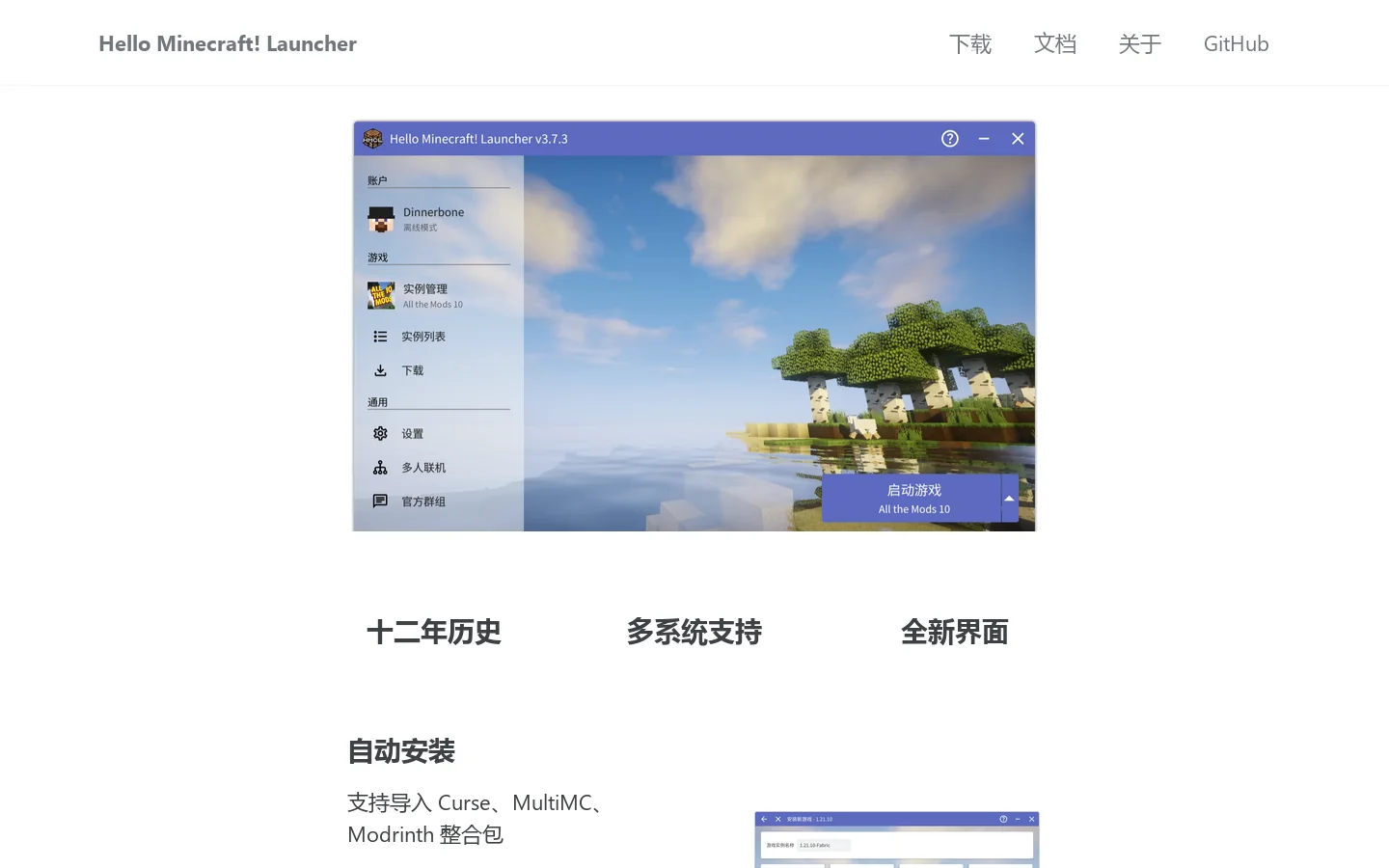Click the 多系统支持 feature heading
Screen dimensions: 1389x868
(694, 633)
